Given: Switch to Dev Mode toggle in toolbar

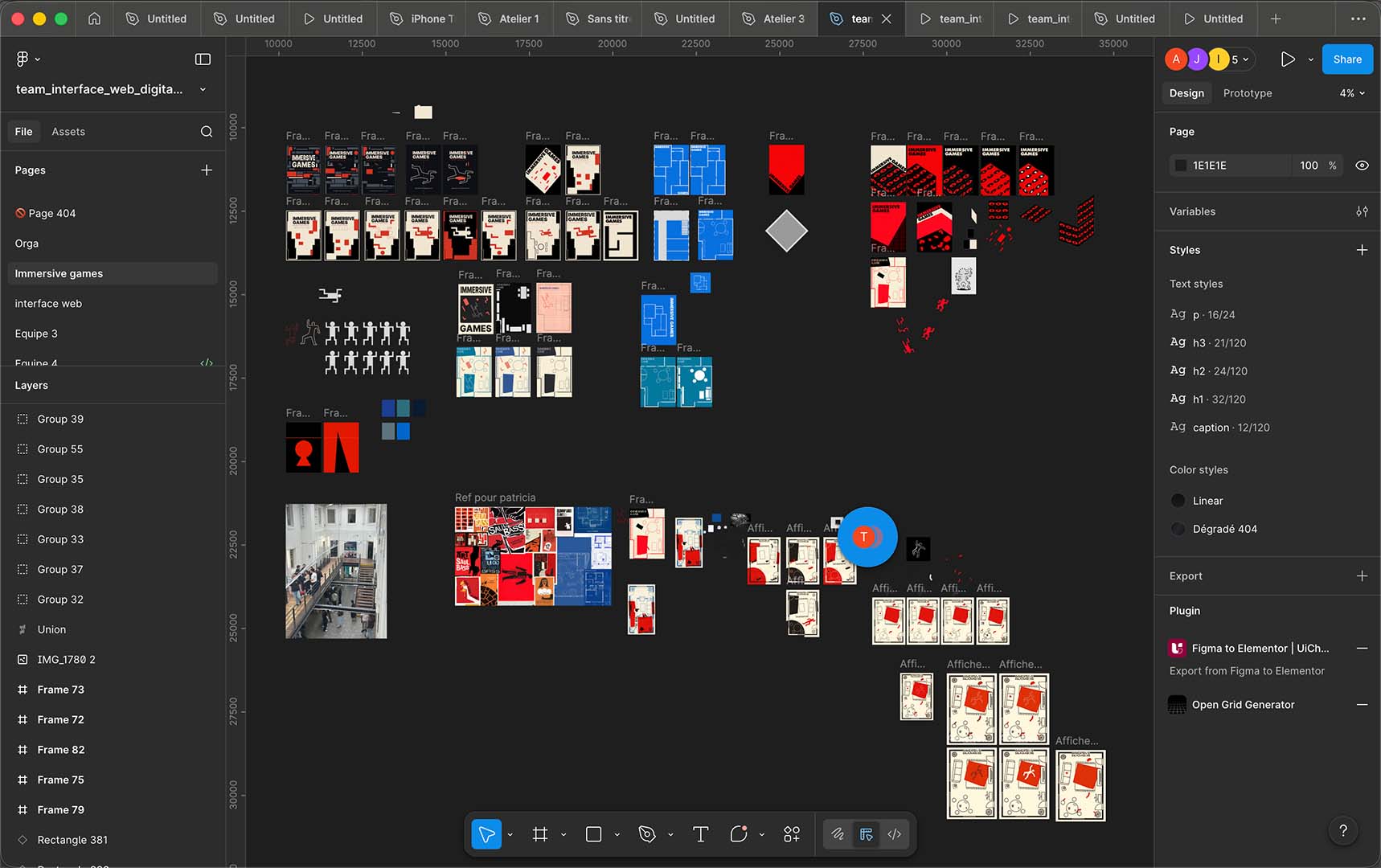Looking at the screenshot, I should (894, 834).
